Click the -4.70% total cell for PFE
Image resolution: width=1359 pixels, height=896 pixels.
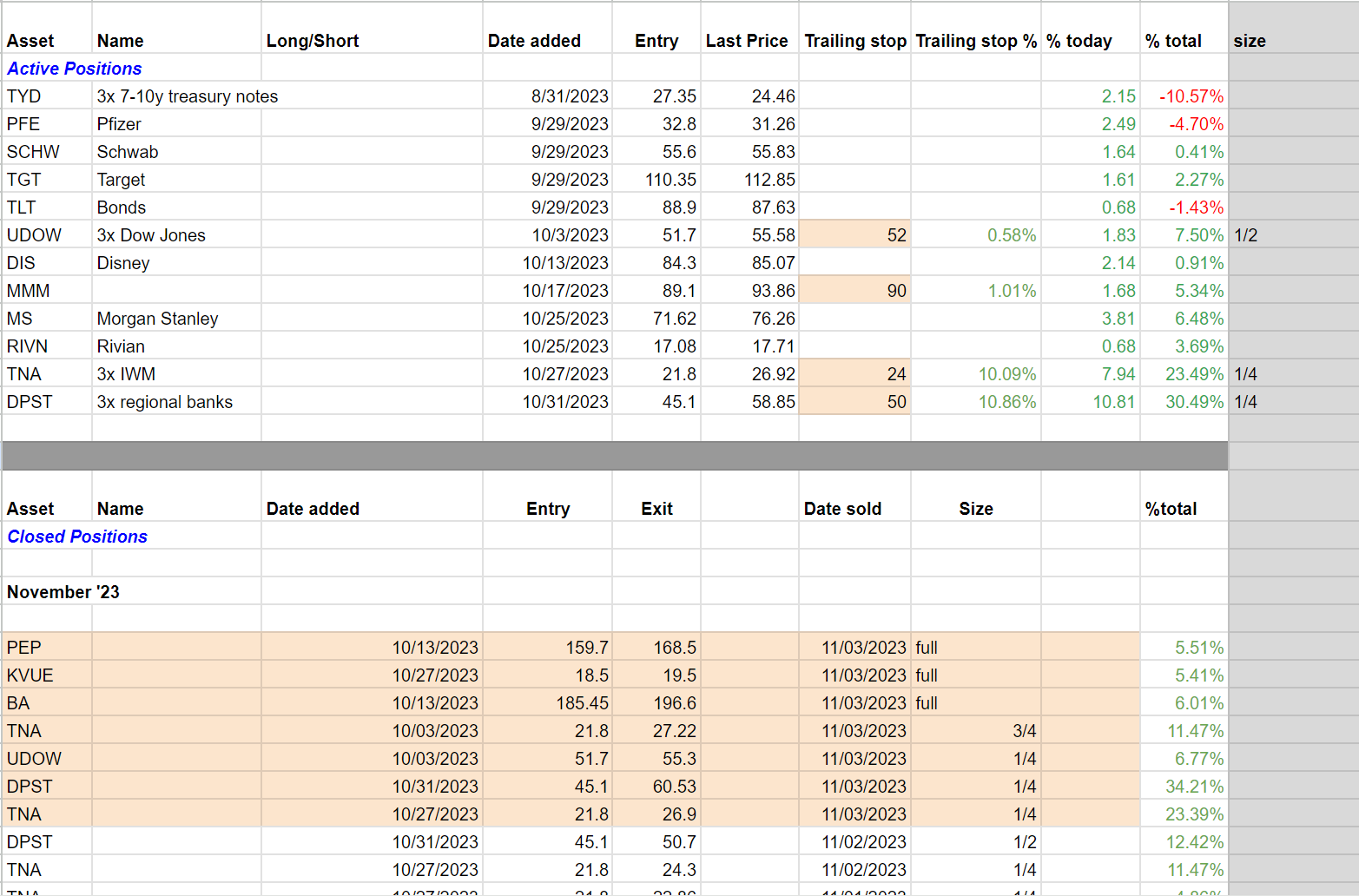[1184, 124]
